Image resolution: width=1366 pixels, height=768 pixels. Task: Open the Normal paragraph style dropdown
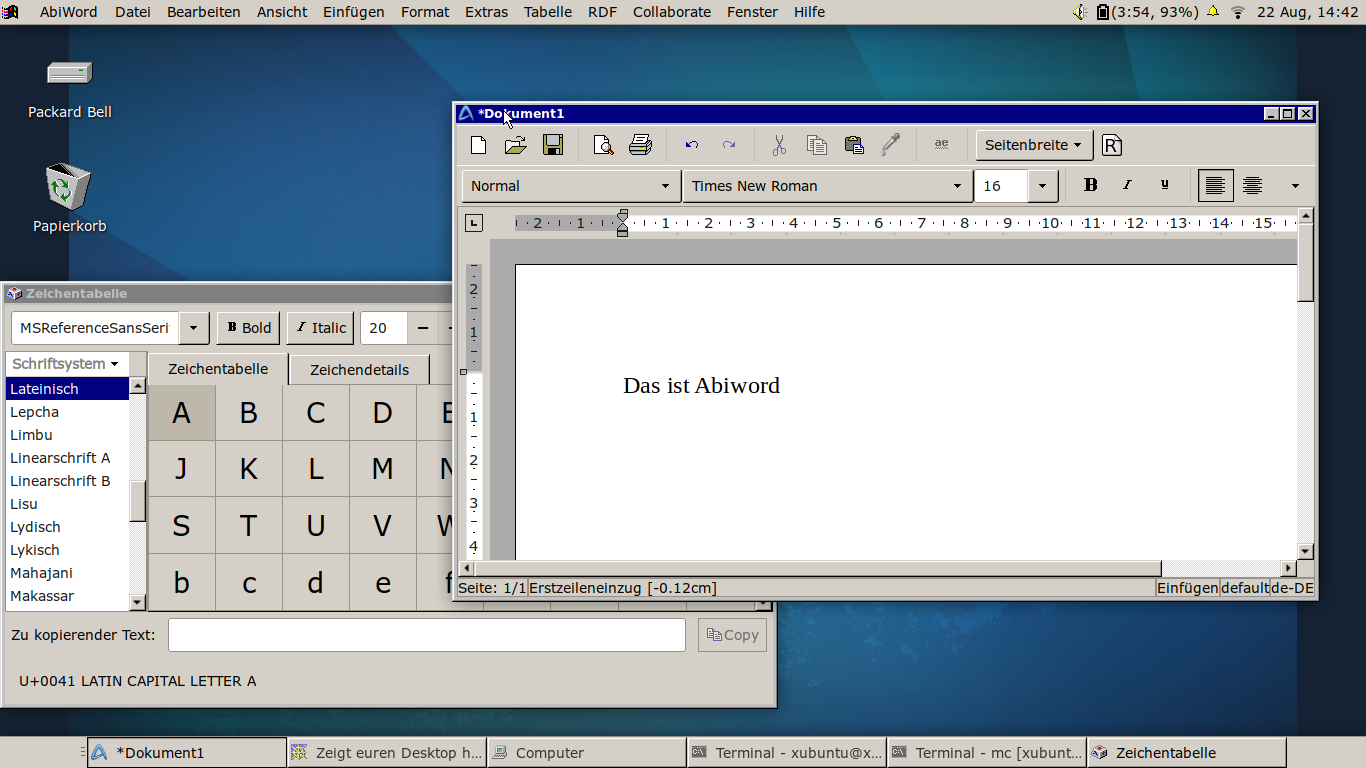click(x=571, y=186)
